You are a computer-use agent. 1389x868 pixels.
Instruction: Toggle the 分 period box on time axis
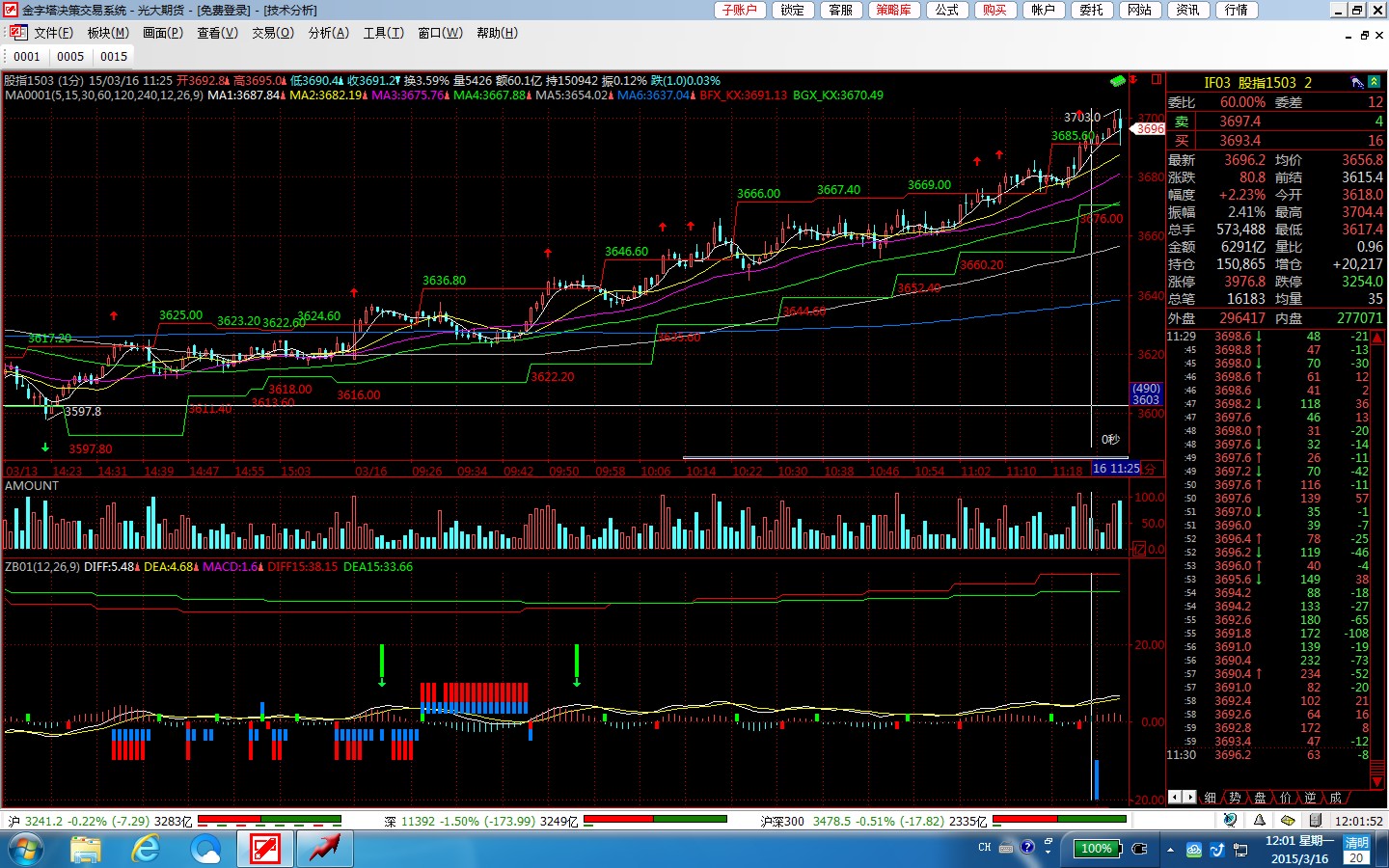tap(1149, 469)
